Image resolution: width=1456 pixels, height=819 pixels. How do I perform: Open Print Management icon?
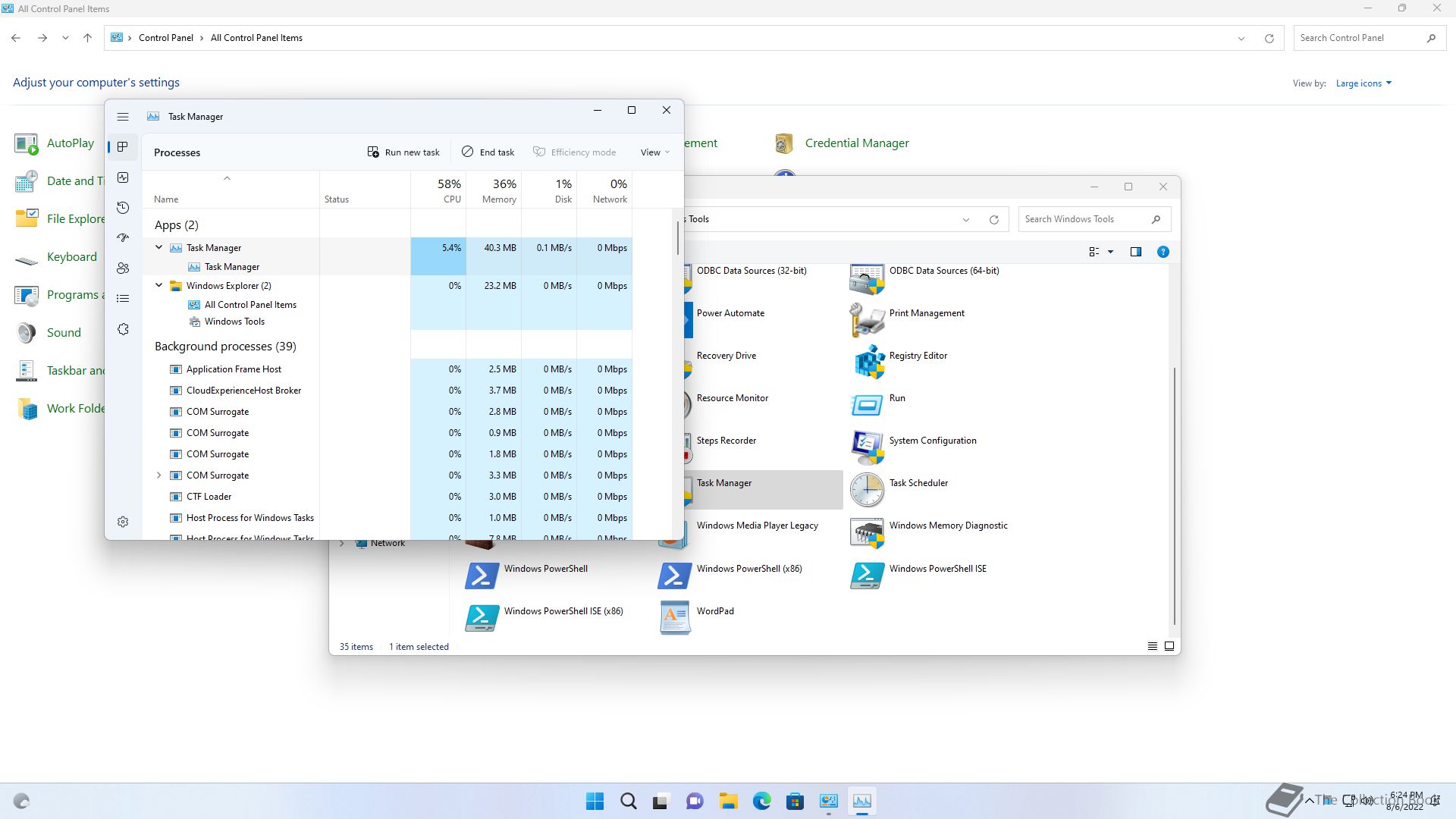pos(868,319)
